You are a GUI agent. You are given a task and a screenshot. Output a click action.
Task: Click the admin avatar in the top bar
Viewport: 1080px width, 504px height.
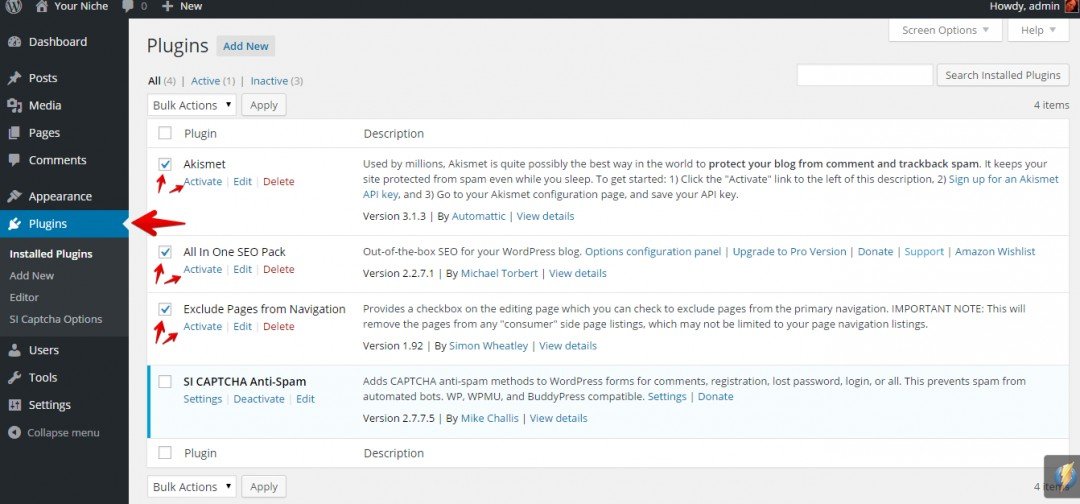click(1070, 6)
